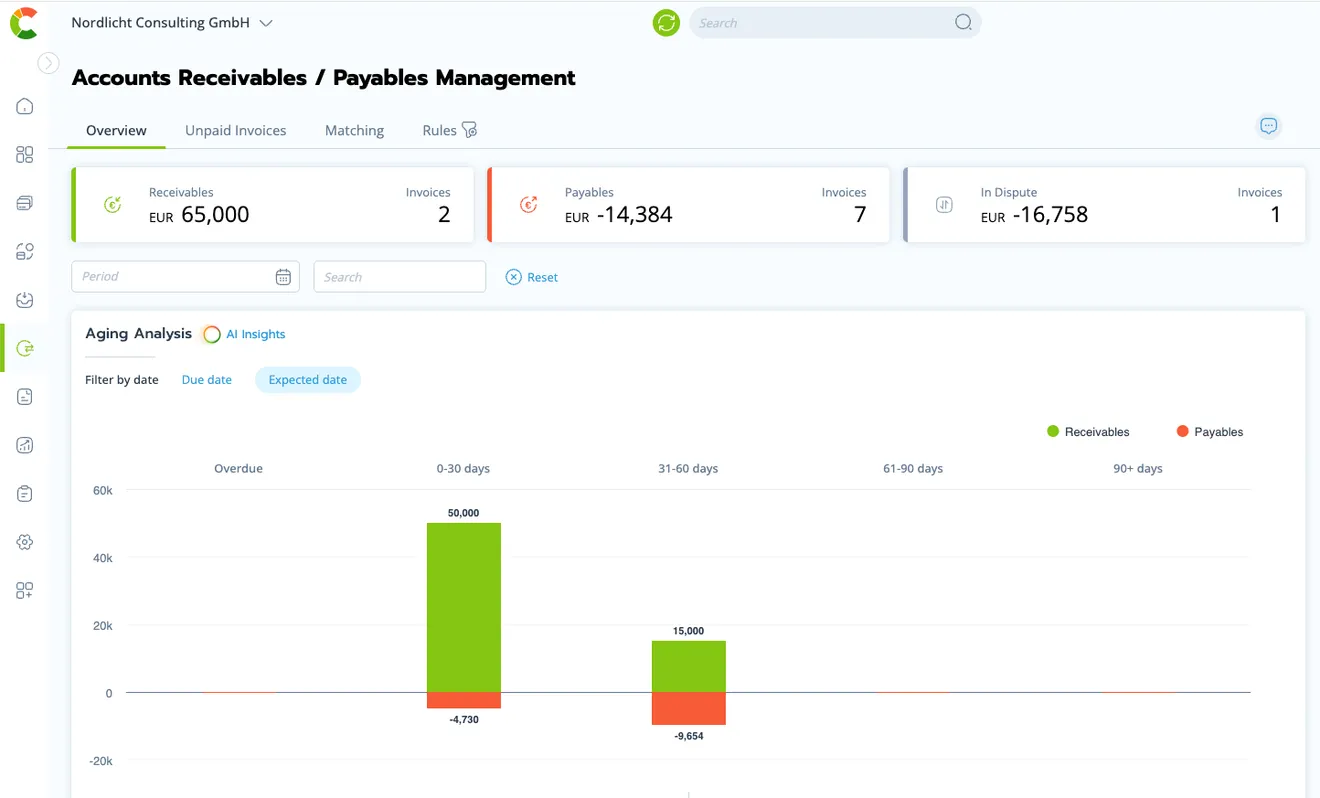Click the magnifier icon in top search

(963, 22)
